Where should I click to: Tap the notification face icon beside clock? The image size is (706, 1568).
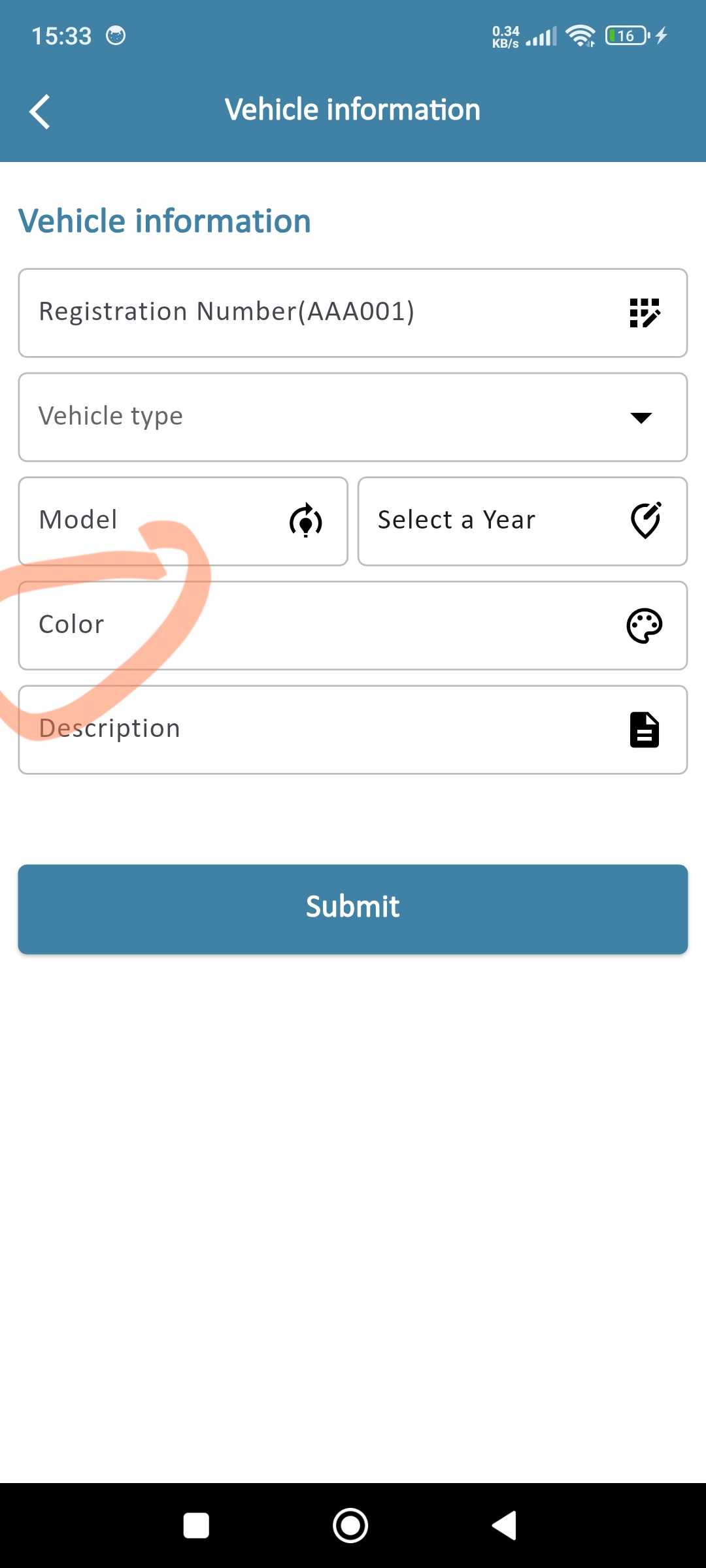pyautogui.click(x=116, y=36)
